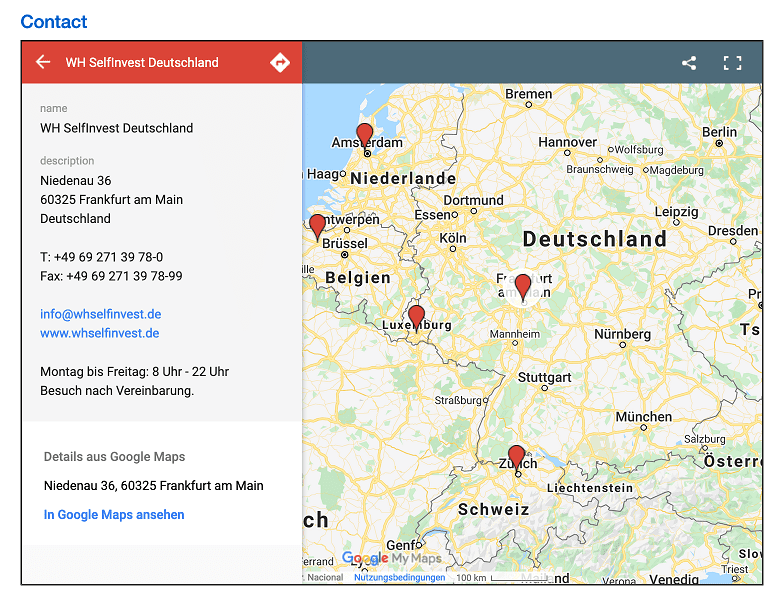This screenshot has height=604, width=781.
Task: Click the Köln city label on map
Action: coord(453,238)
